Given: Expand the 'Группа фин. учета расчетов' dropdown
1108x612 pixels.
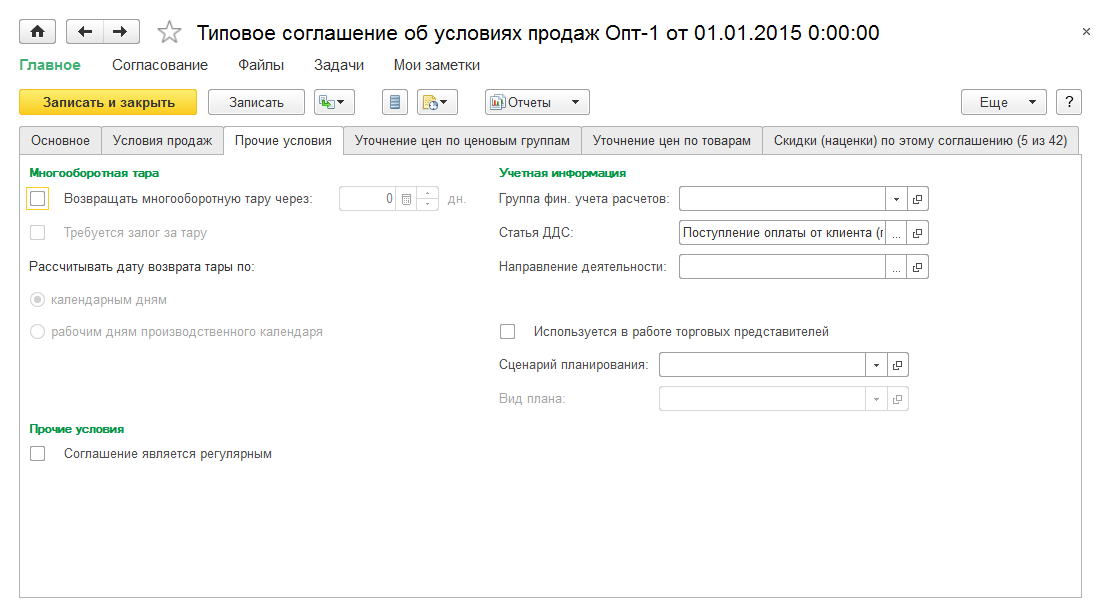Looking at the screenshot, I should coord(896,199).
